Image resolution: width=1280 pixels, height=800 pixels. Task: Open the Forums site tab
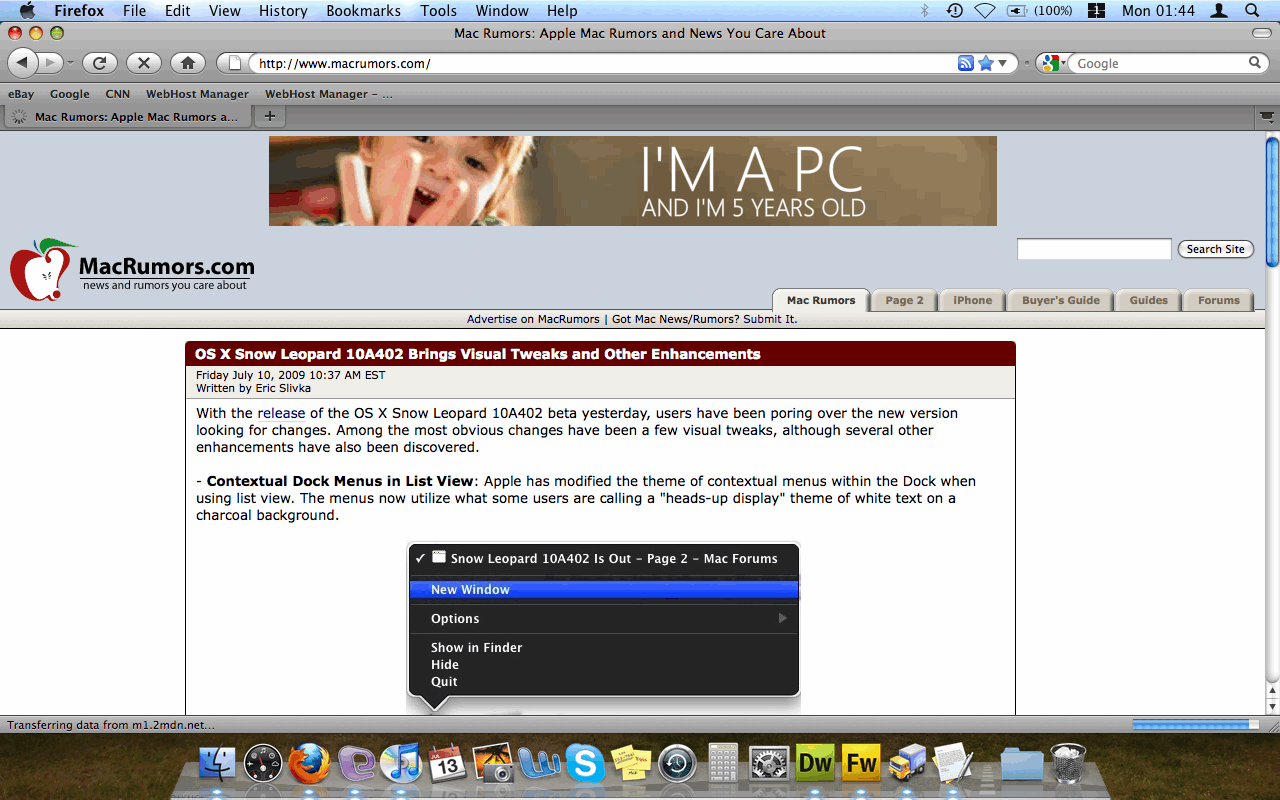coord(1218,300)
